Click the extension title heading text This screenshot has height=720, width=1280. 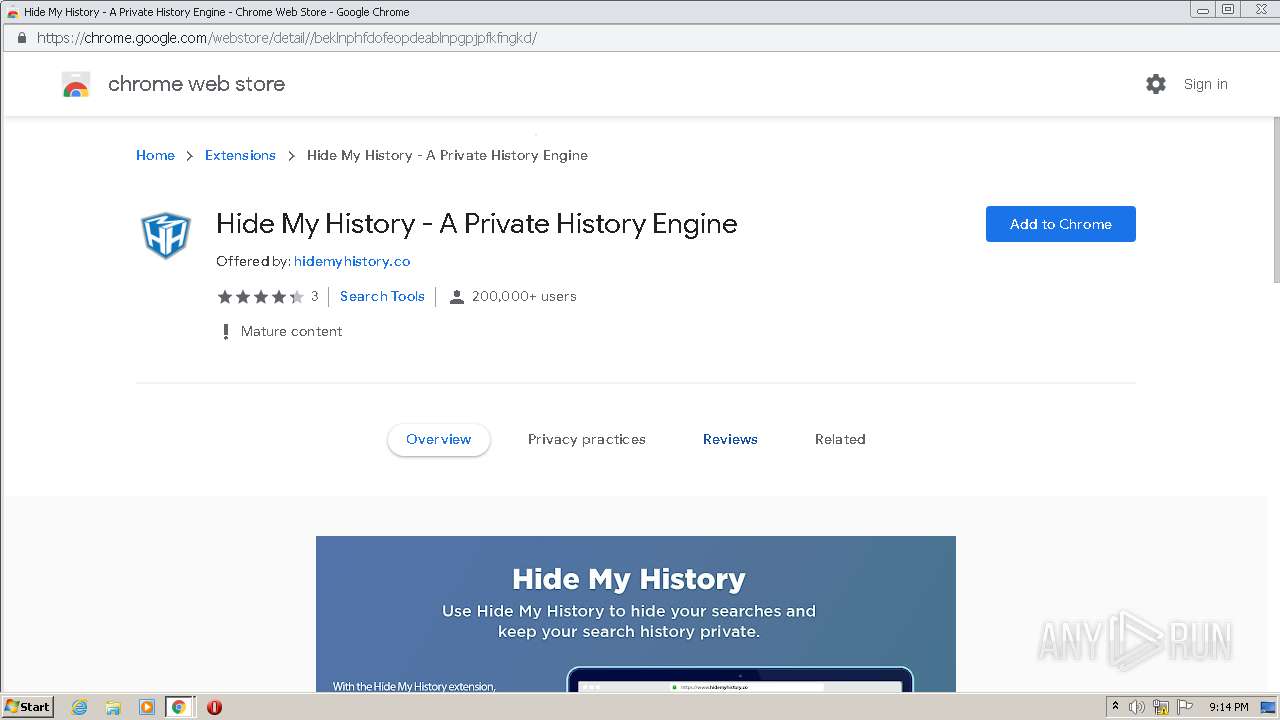[477, 224]
